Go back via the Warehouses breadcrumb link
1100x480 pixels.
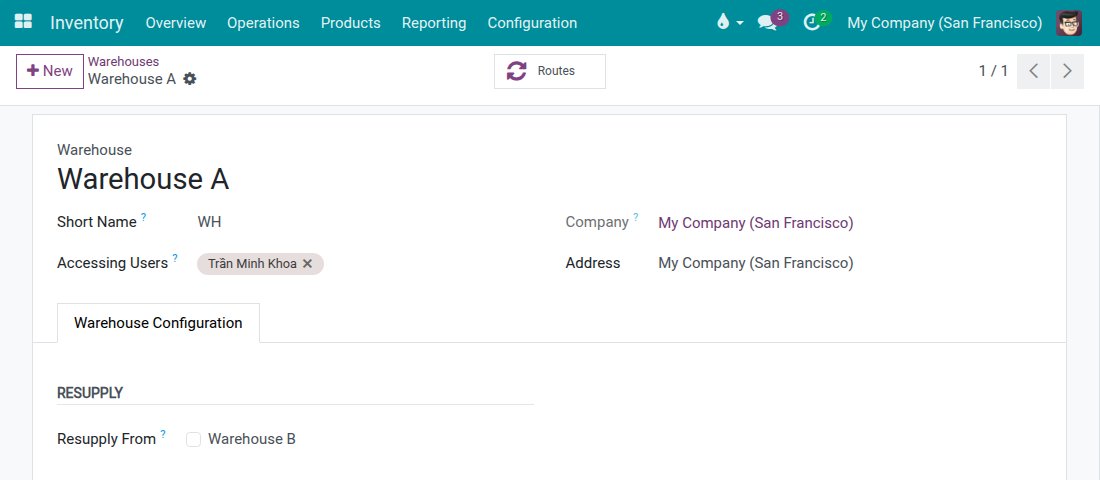(x=123, y=62)
